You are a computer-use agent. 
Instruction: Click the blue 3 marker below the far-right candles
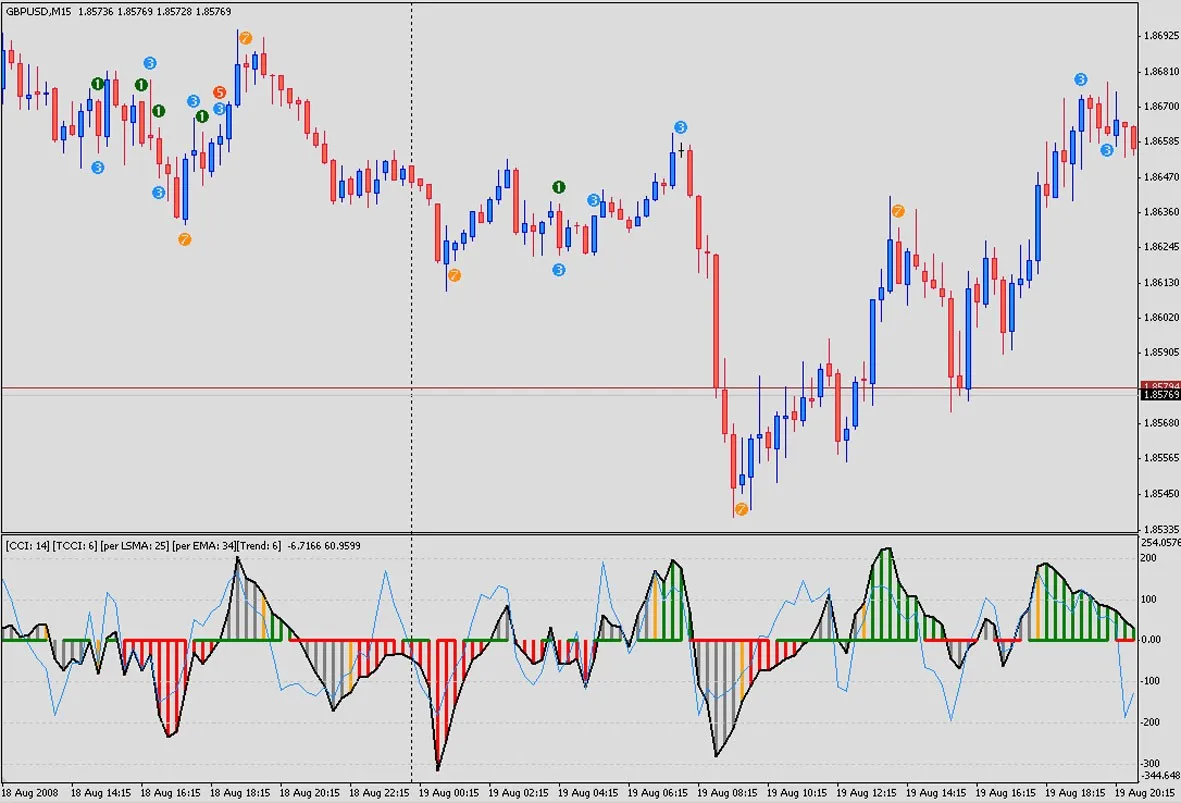tap(1107, 150)
